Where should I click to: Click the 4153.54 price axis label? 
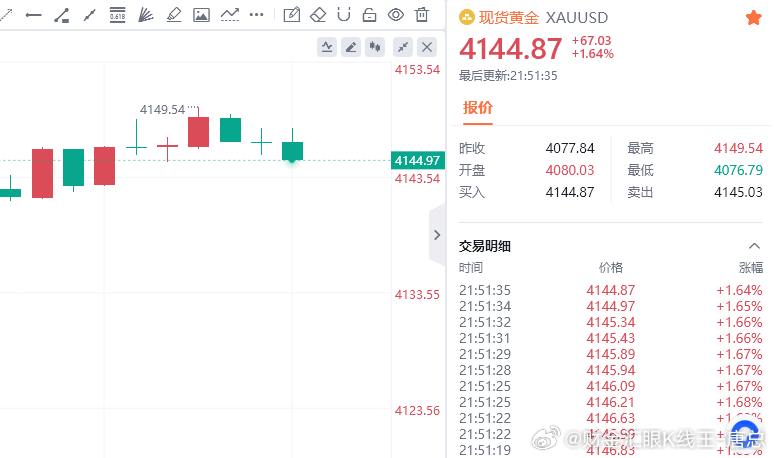[x=417, y=70]
